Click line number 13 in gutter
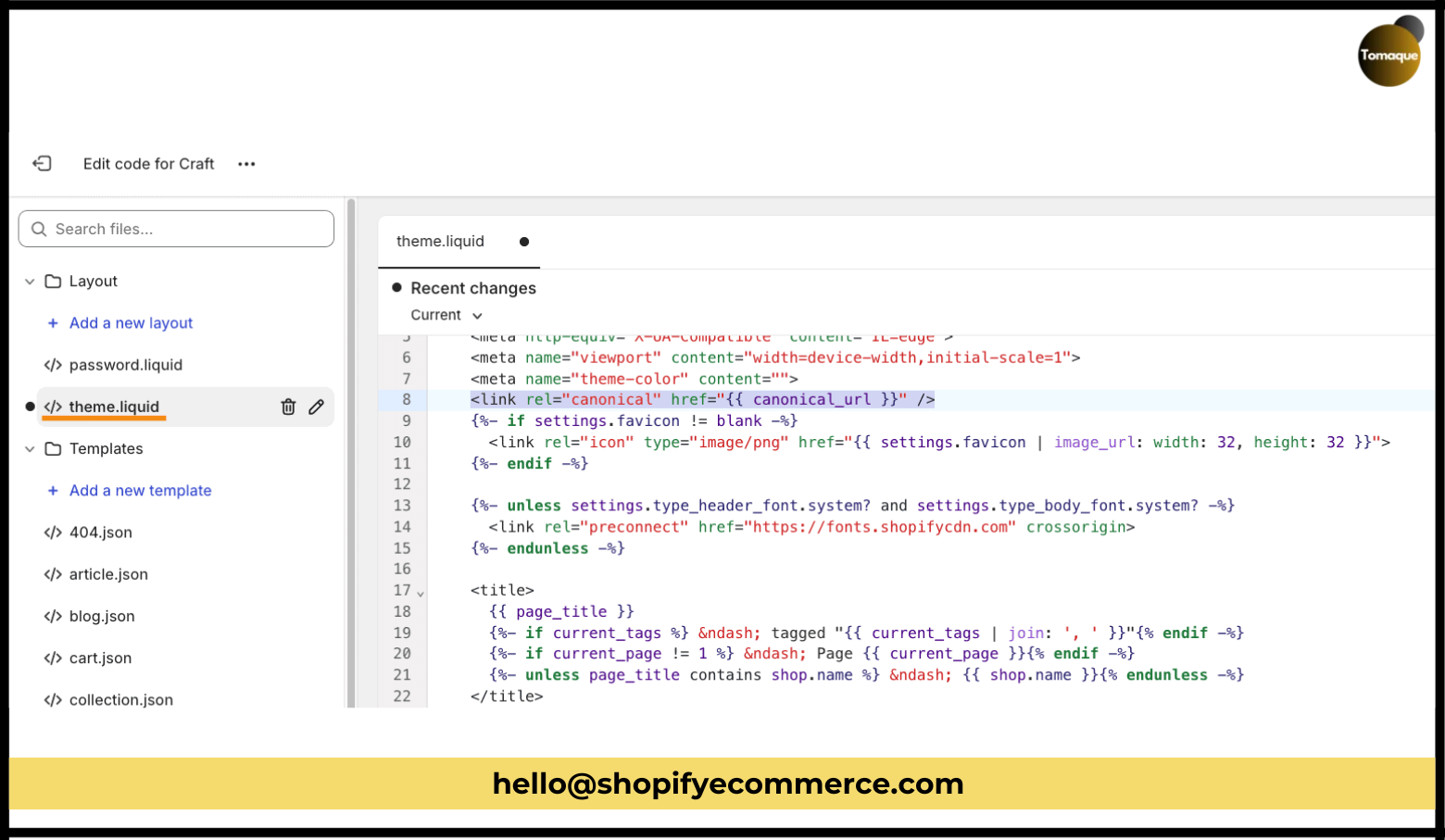 tap(402, 506)
